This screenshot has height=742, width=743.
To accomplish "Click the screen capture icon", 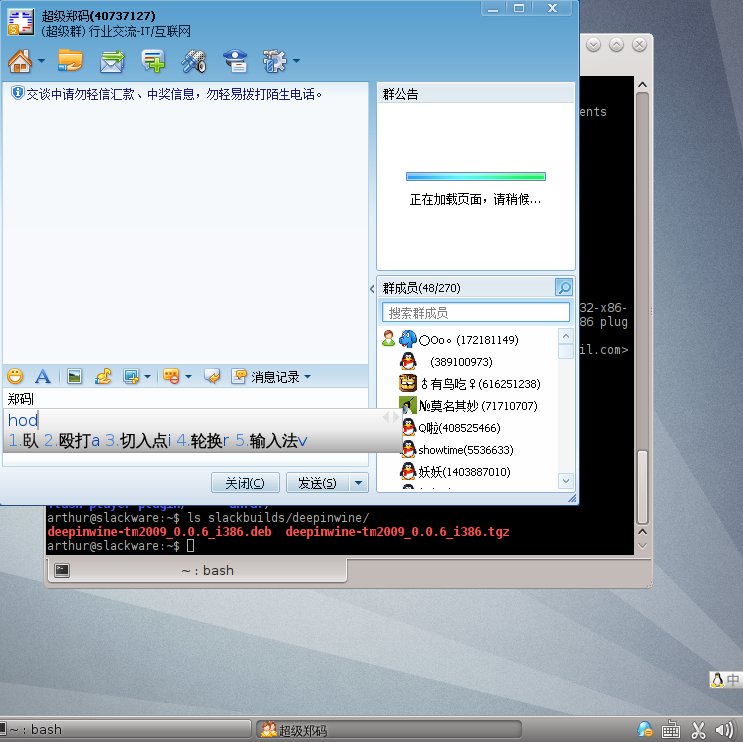I will [x=130, y=377].
